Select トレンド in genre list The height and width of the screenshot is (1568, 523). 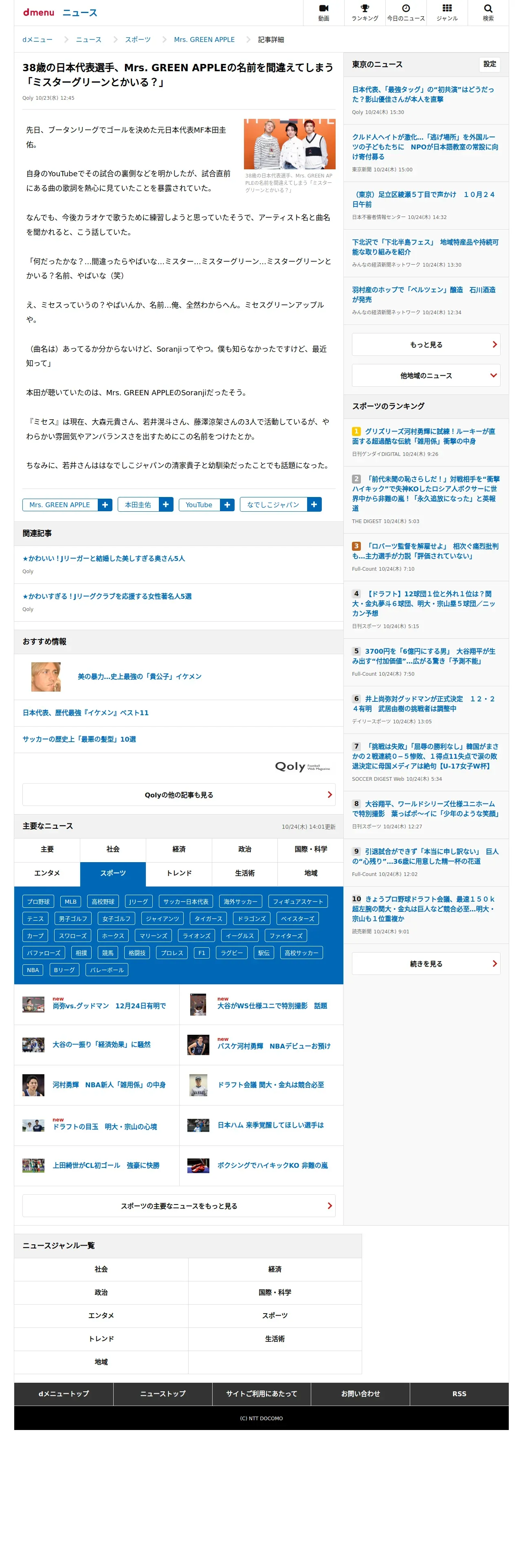click(101, 1338)
